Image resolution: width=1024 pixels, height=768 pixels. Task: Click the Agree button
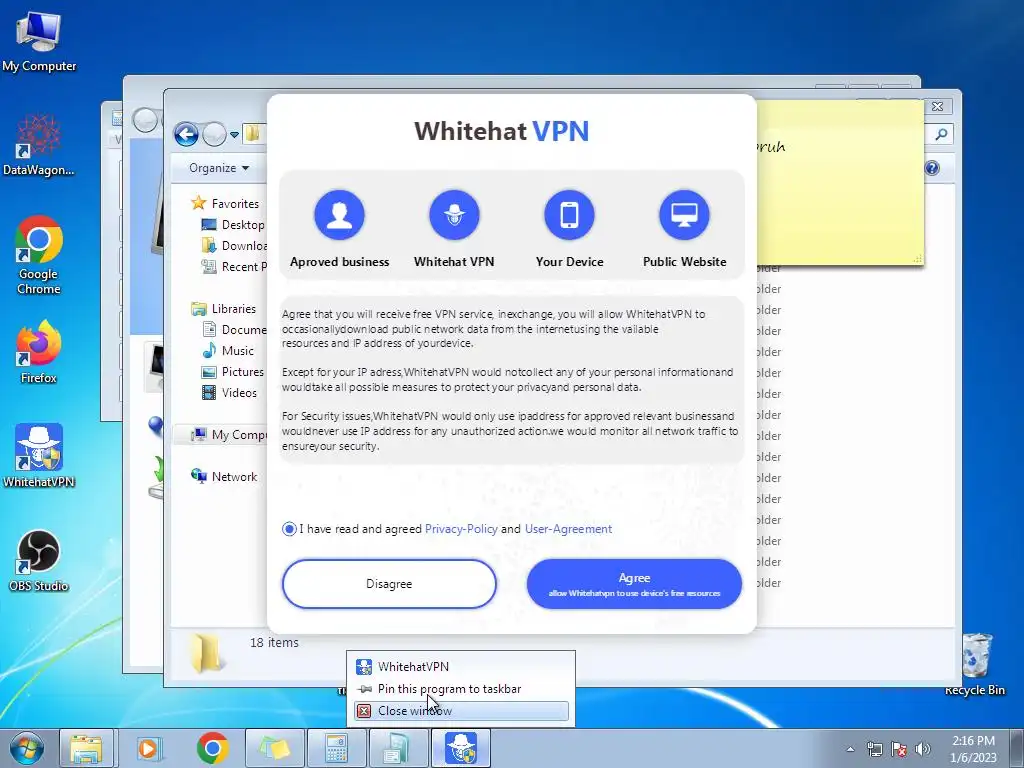point(634,584)
